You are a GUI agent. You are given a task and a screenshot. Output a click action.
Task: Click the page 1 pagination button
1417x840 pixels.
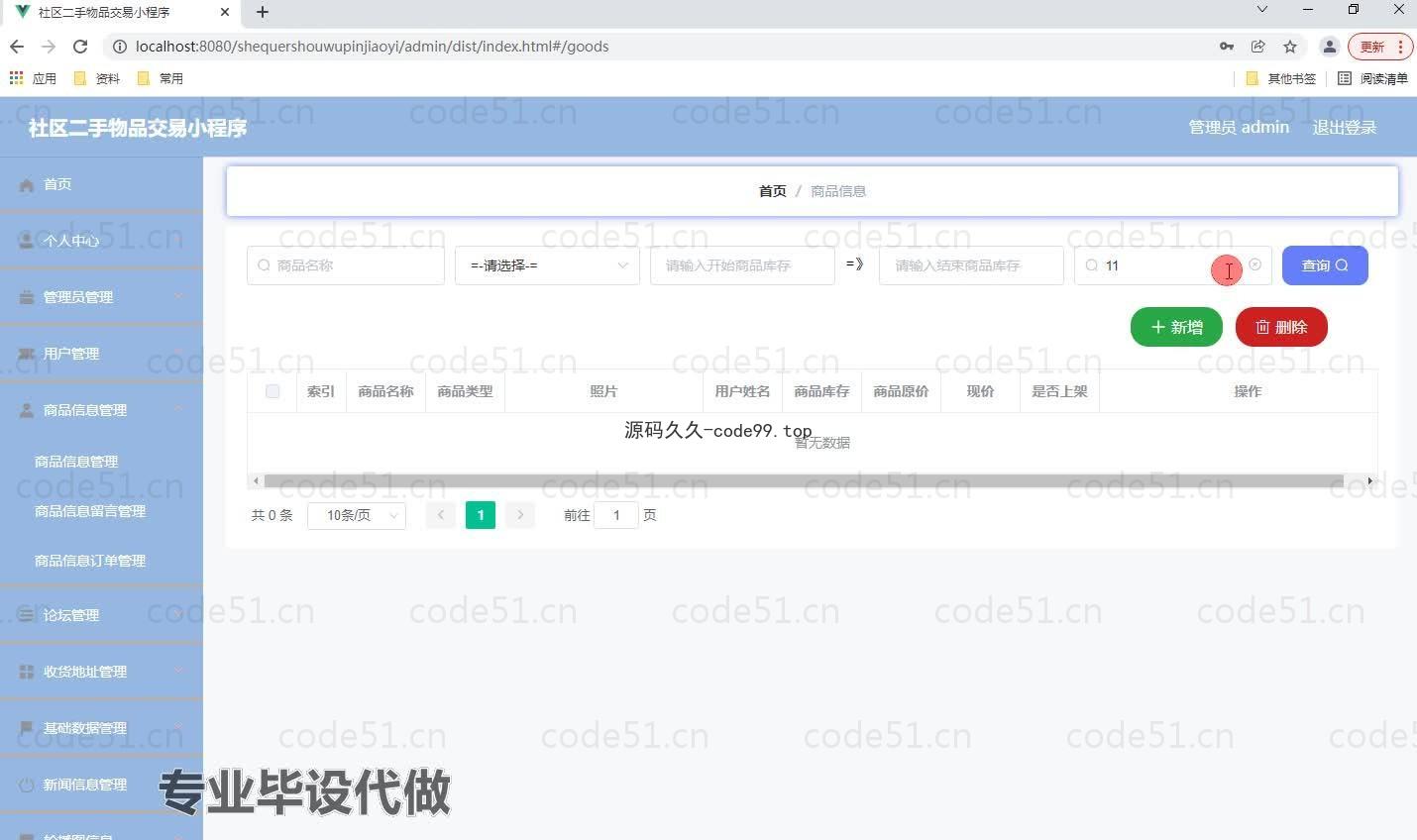(x=481, y=515)
